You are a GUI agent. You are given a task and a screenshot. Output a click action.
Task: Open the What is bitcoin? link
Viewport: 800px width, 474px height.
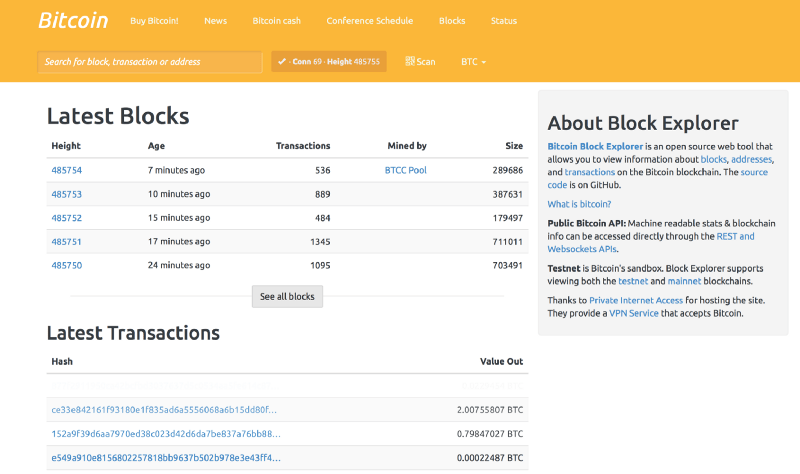(579, 204)
